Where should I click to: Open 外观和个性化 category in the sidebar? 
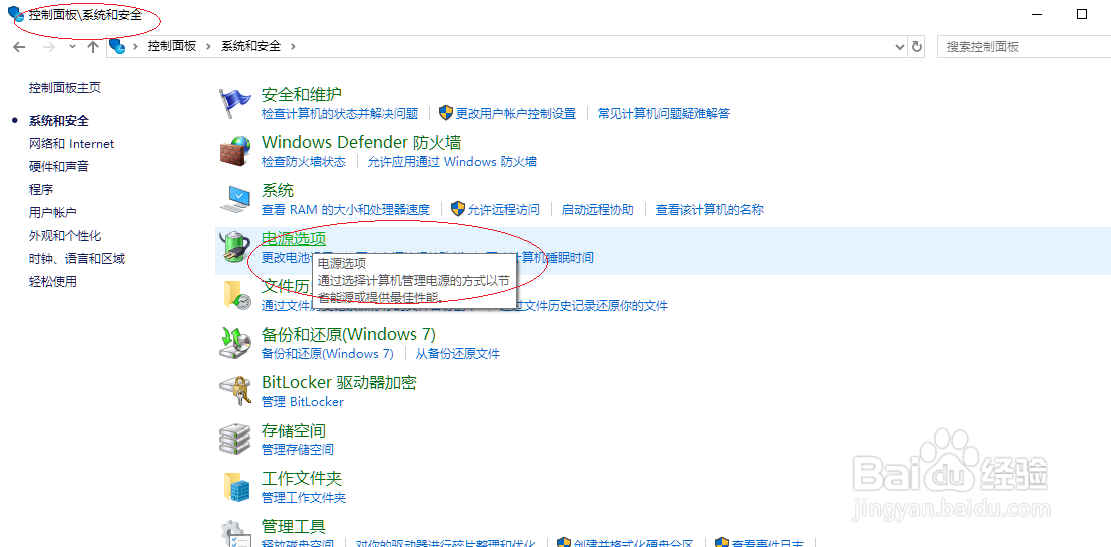tap(65, 236)
